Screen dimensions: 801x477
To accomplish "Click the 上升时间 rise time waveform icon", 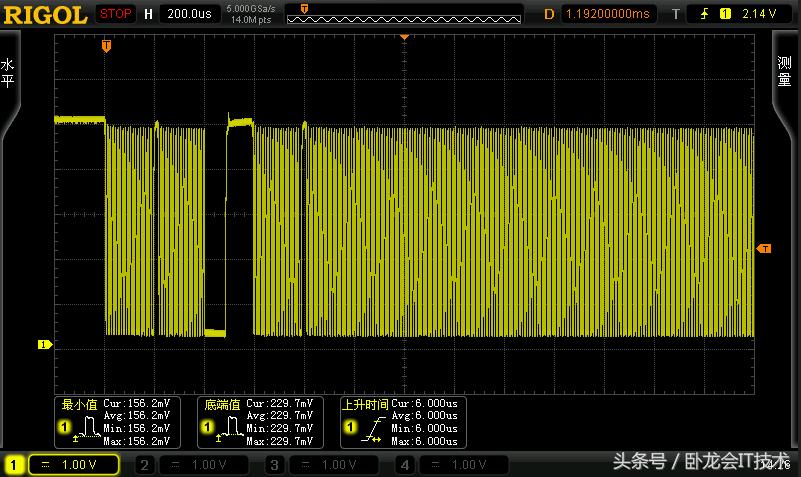I will pos(371,431).
